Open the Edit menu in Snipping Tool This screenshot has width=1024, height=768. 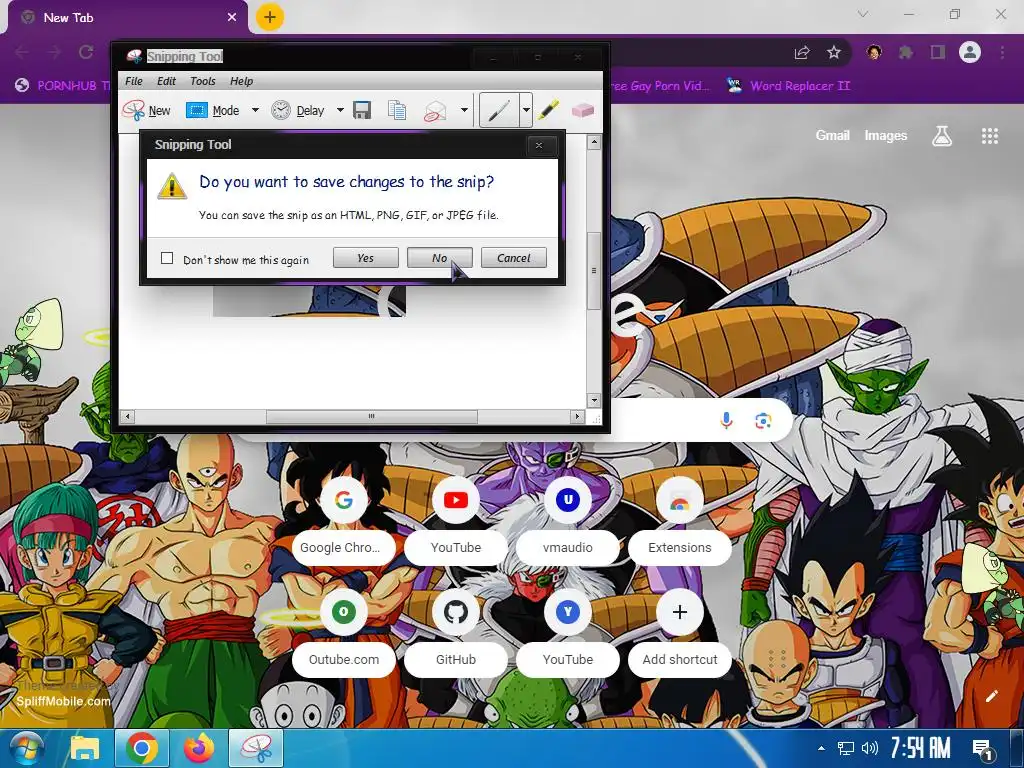pyautogui.click(x=166, y=81)
